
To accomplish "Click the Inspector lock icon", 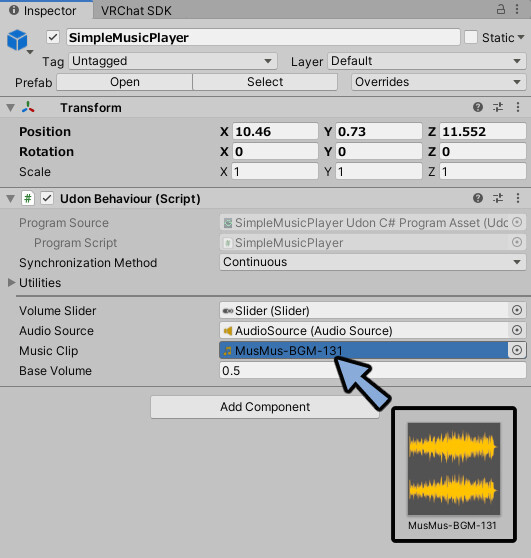I will click(500, 9).
